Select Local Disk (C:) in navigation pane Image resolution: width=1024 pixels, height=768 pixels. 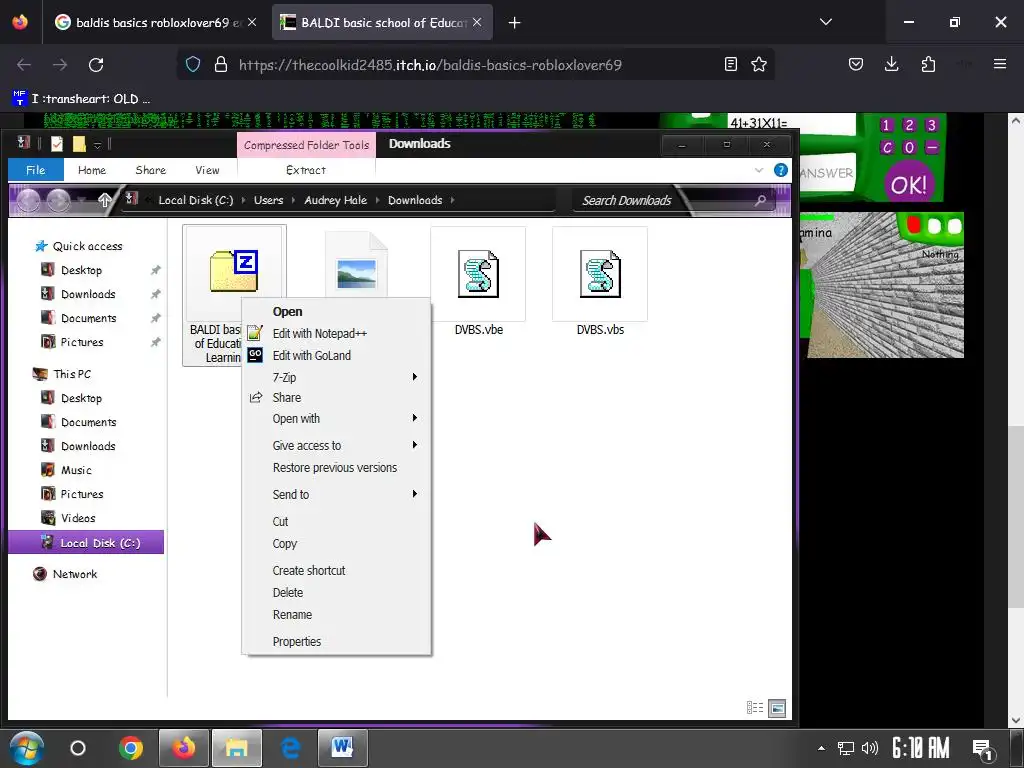86,543
